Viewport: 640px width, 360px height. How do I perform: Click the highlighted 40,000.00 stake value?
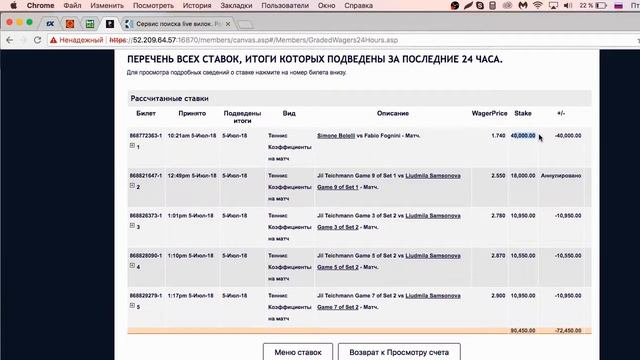click(523, 136)
